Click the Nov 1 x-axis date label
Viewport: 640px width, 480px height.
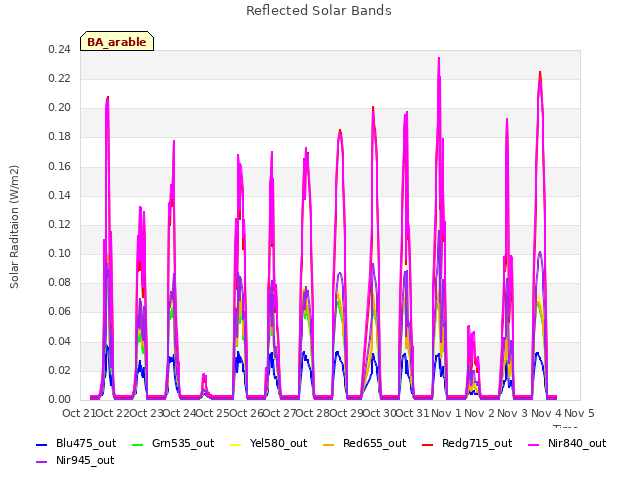[446, 413]
